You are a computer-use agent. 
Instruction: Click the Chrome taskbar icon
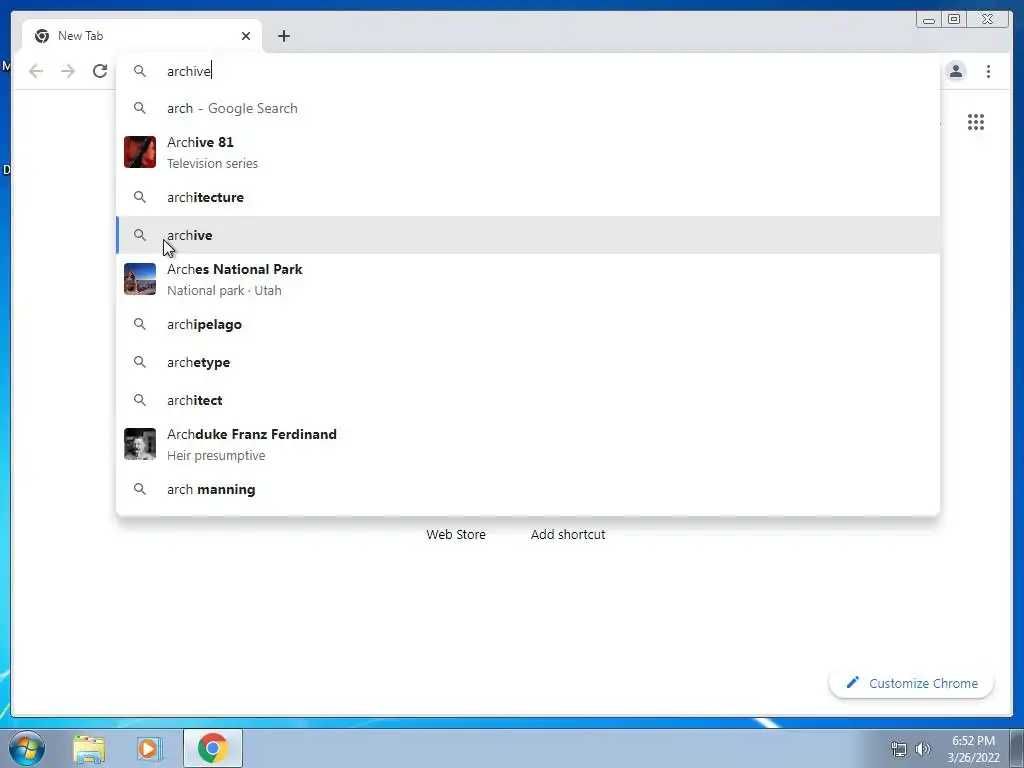(x=213, y=748)
